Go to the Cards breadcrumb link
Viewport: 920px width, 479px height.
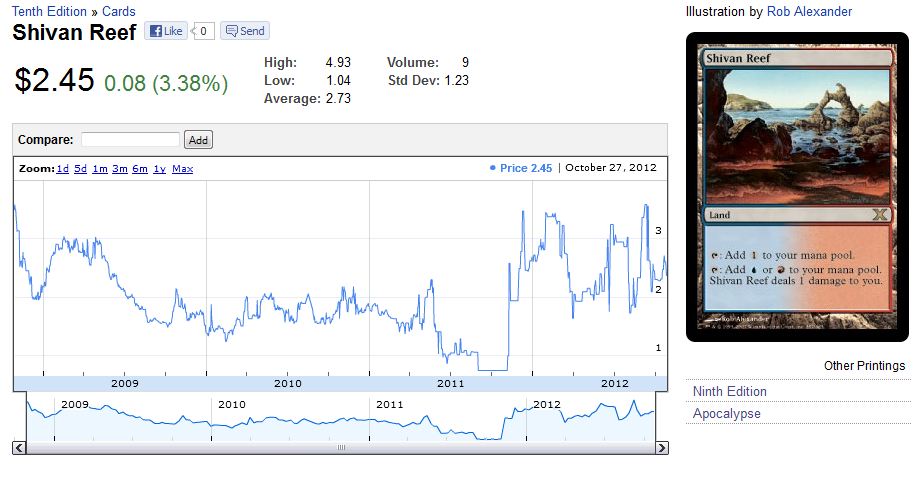pos(118,12)
